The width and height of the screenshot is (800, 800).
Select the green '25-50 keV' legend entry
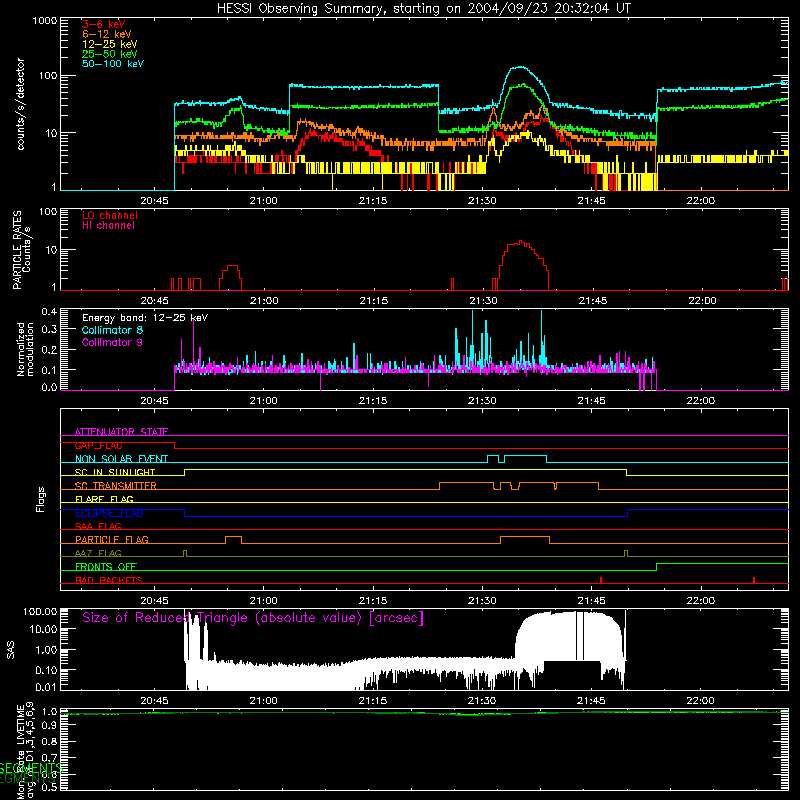(110, 54)
